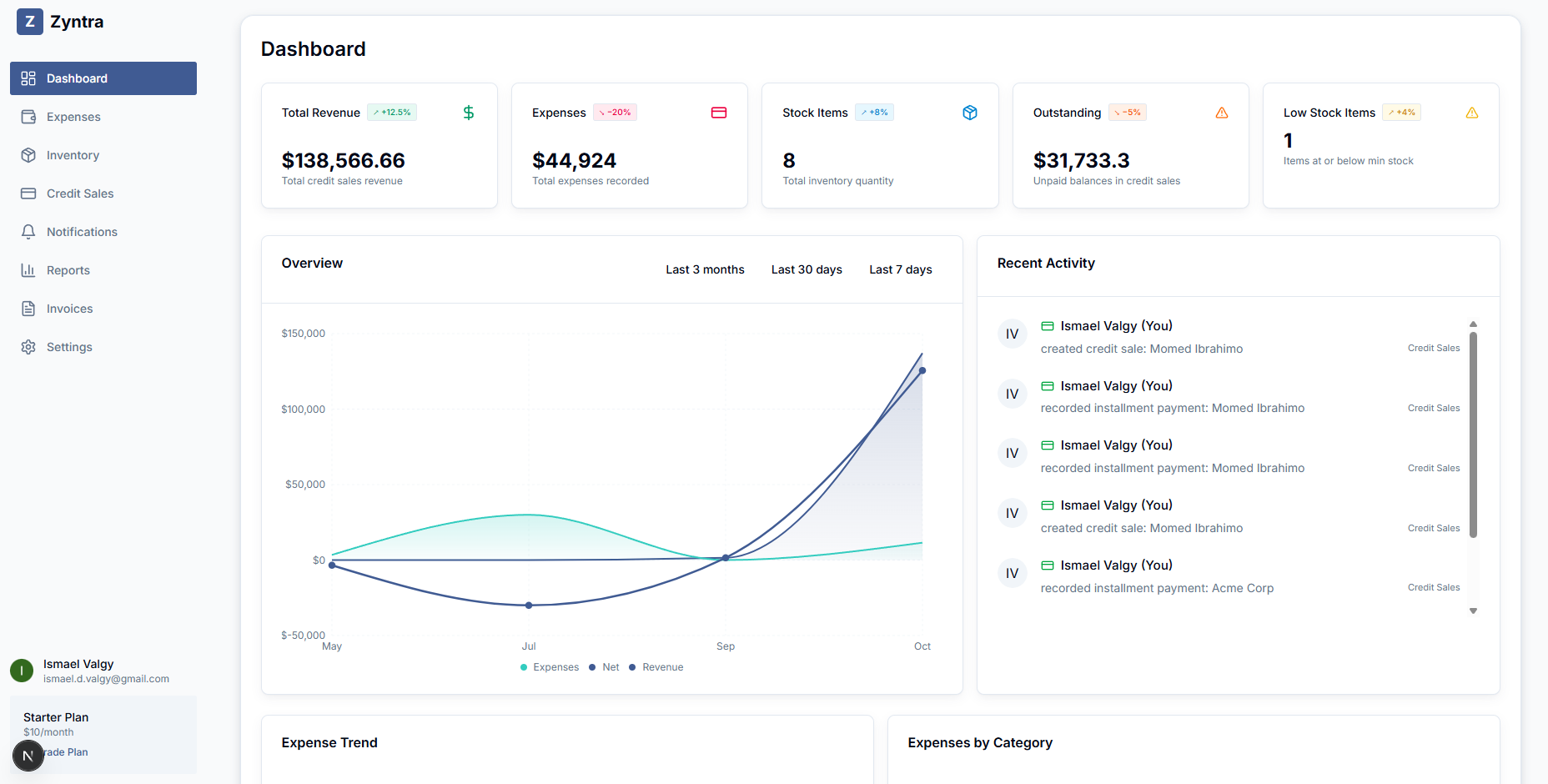Switch overview to Last 3 months
The image size is (1548, 784).
pos(705,269)
